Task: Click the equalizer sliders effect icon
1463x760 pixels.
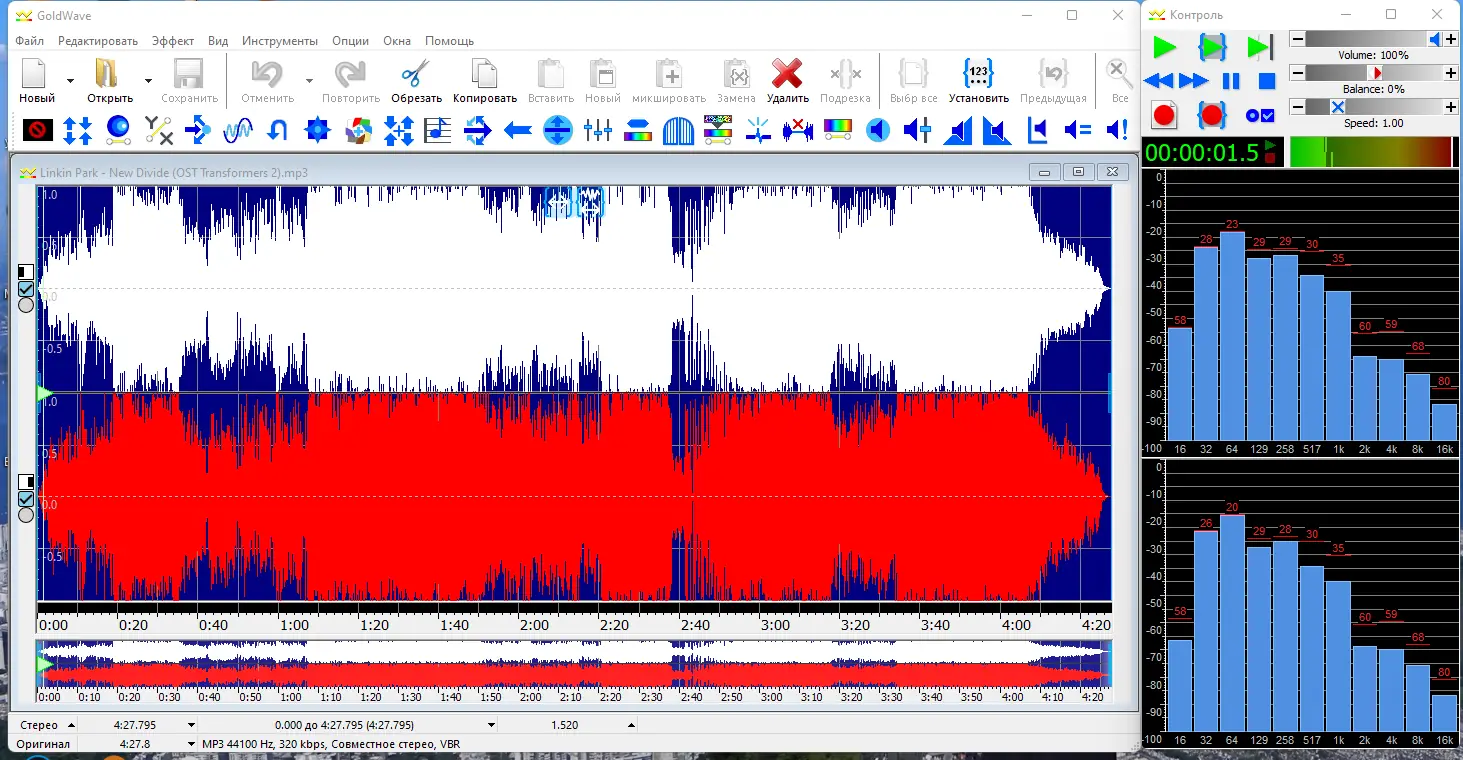Action: [x=598, y=129]
